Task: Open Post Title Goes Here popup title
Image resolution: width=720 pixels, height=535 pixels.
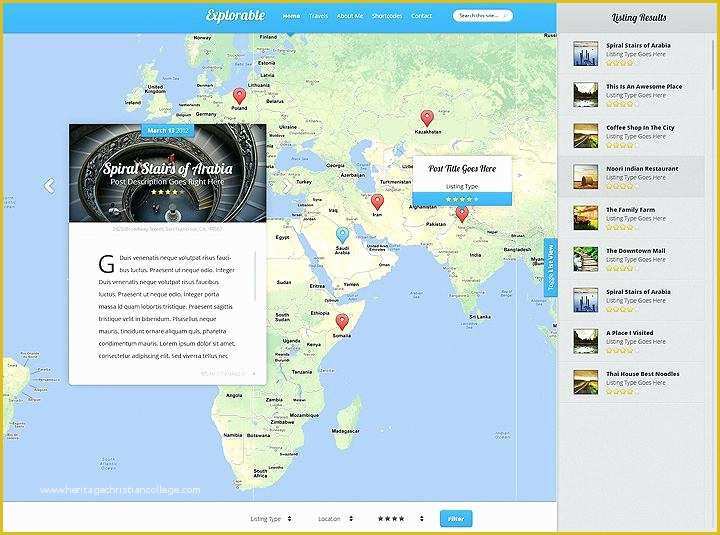Action: coord(462,169)
